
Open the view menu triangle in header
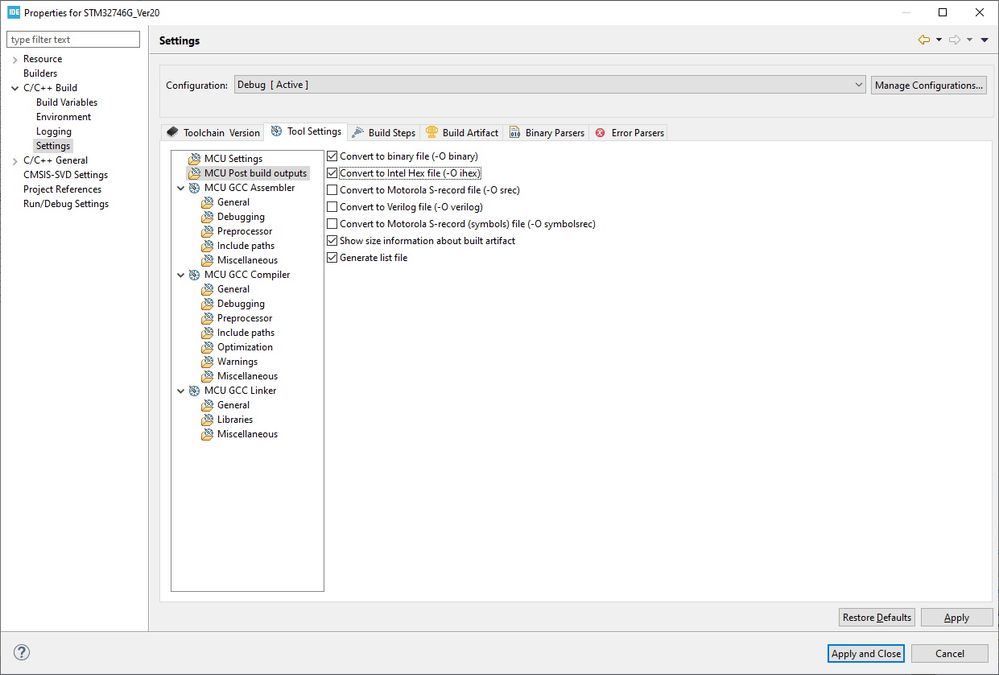(x=984, y=40)
